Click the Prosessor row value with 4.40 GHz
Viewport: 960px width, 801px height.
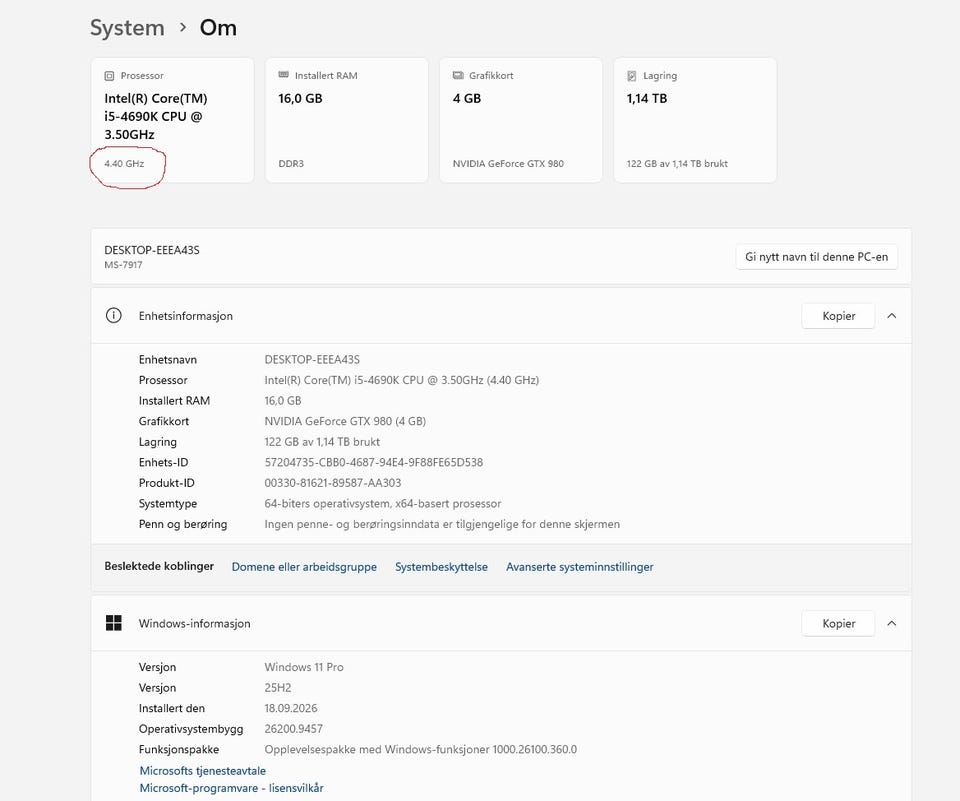pos(402,380)
